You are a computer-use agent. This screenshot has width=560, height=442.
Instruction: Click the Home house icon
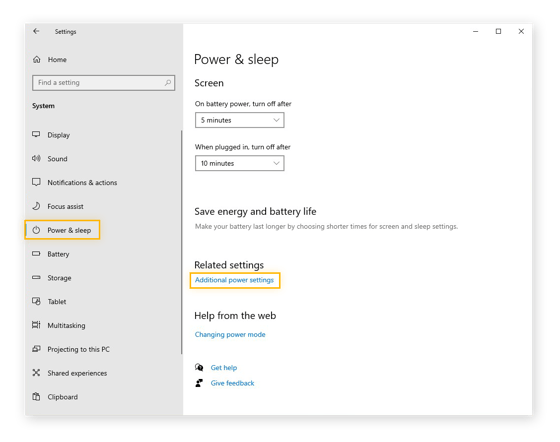tap(36, 59)
